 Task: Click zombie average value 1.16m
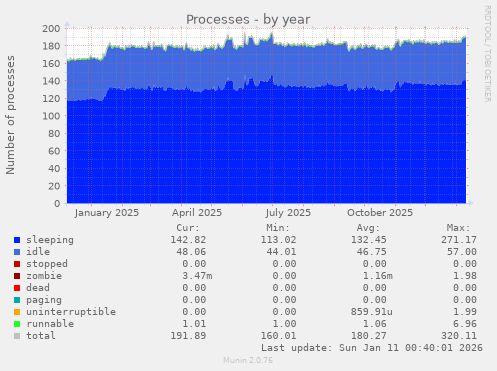pos(377,276)
